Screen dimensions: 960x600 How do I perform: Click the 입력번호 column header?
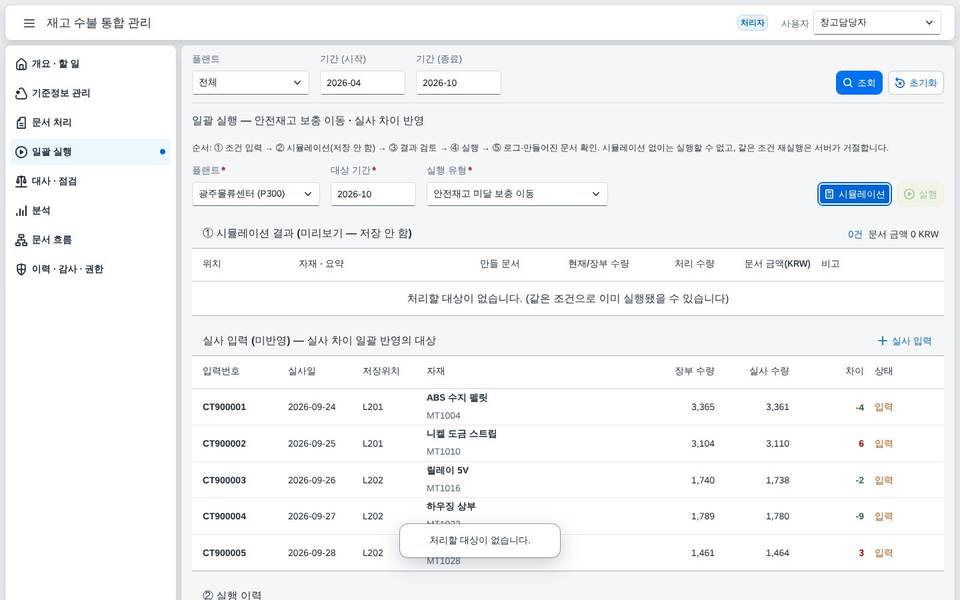221,371
